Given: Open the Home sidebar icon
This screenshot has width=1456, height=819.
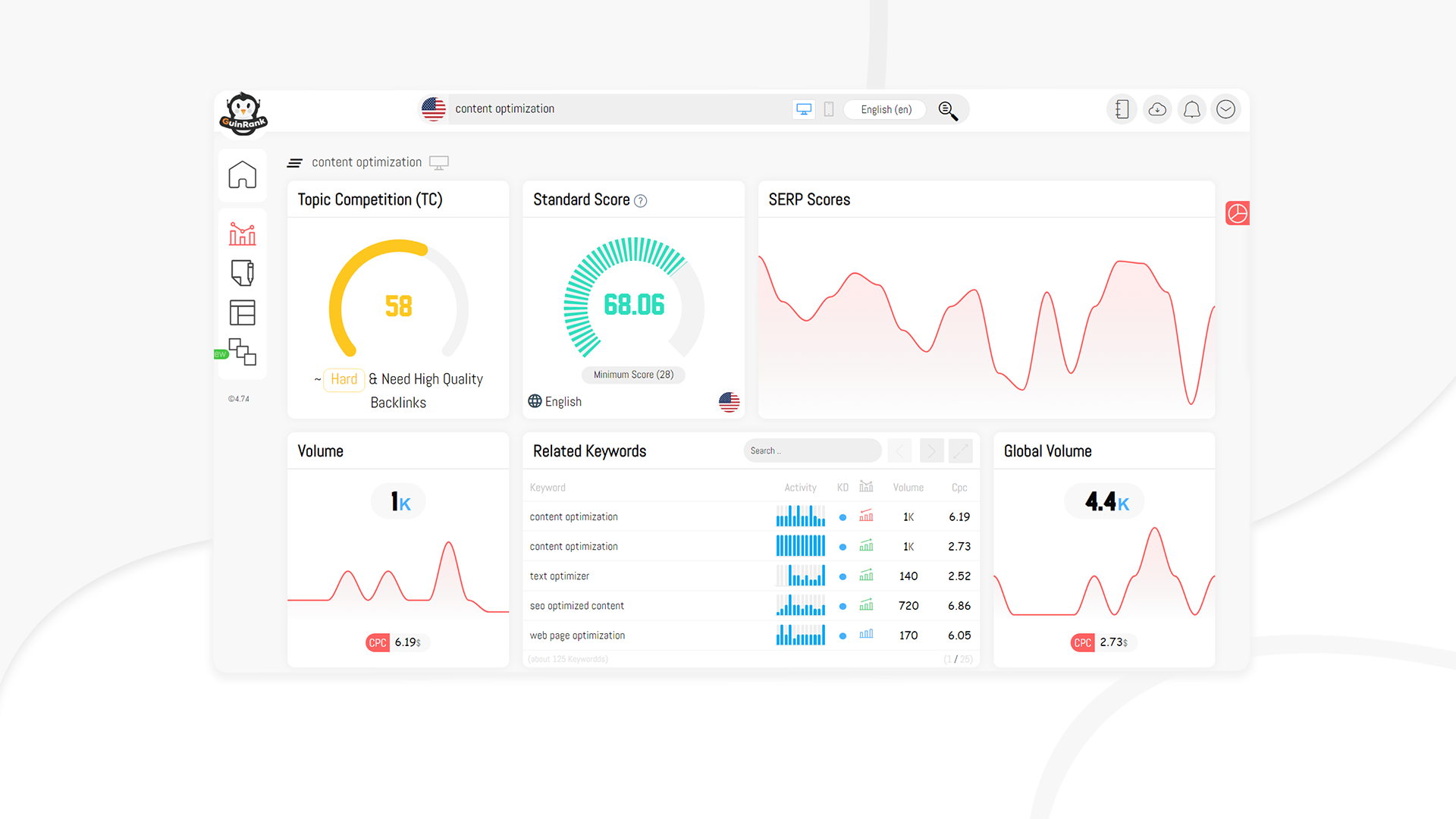Looking at the screenshot, I should click(243, 174).
